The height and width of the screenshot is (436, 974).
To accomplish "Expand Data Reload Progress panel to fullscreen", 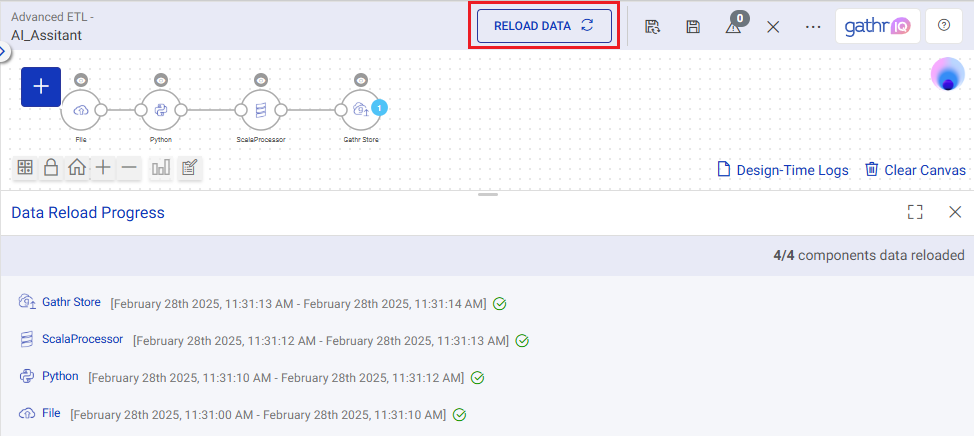I will 914,212.
